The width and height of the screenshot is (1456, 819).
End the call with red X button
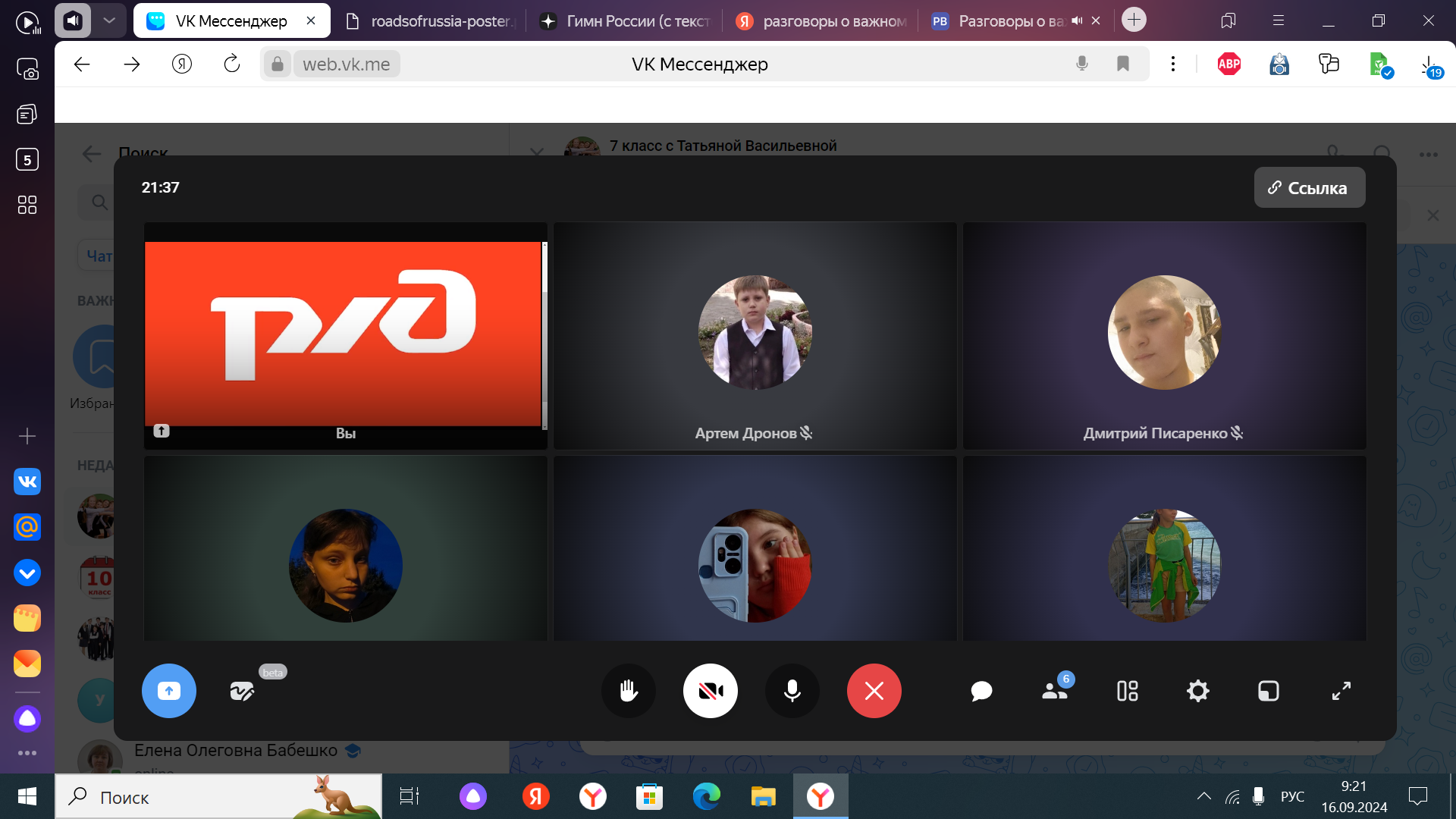(874, 691)
